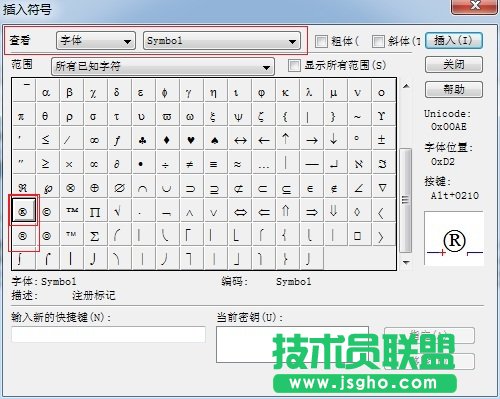This screenshot has width=500, height=399.
Task: Click the symbol grid scrollbar up arrow
Action: tap(406, 86)
